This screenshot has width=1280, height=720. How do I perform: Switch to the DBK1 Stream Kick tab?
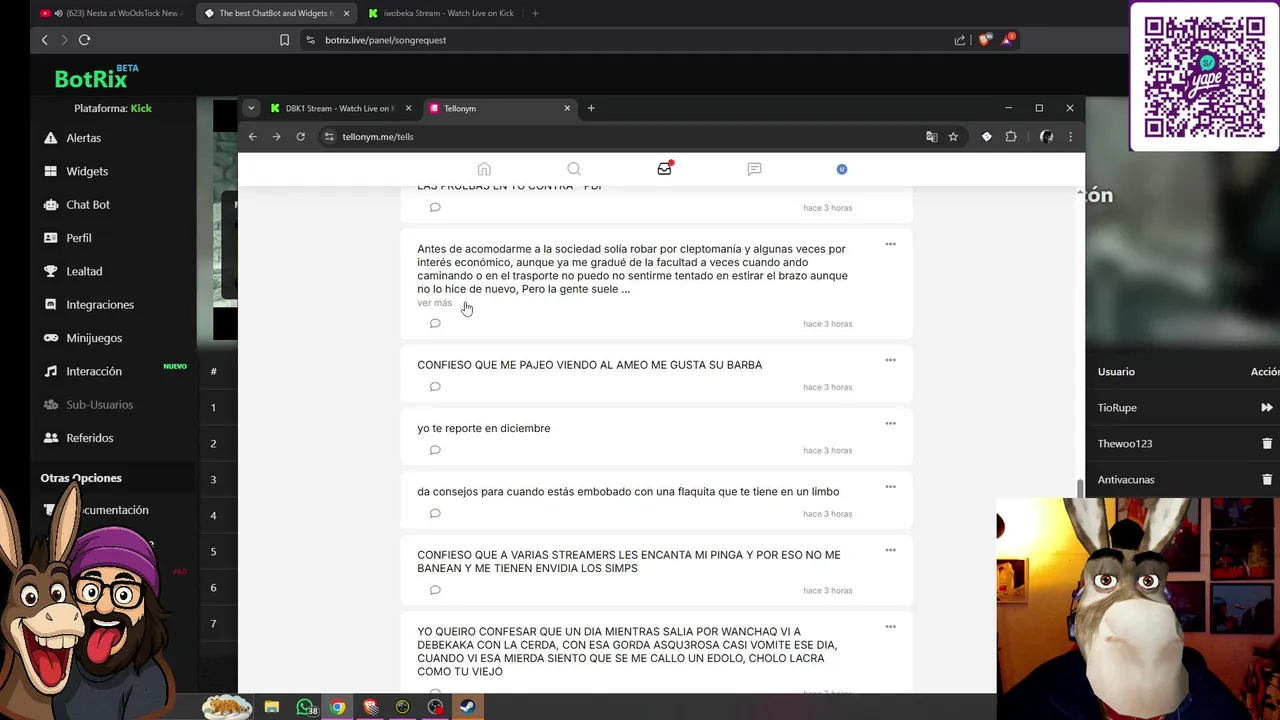(340, 108)
